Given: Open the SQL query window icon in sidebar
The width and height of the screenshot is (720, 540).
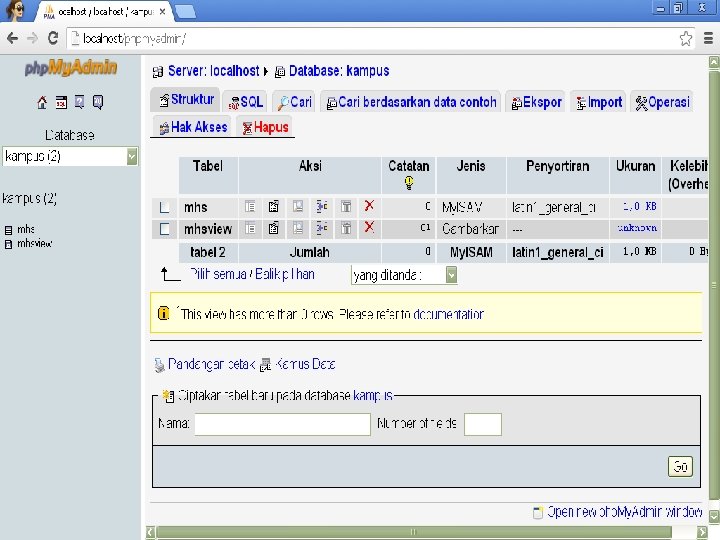Looking at the screenshot, I should 61,102.
